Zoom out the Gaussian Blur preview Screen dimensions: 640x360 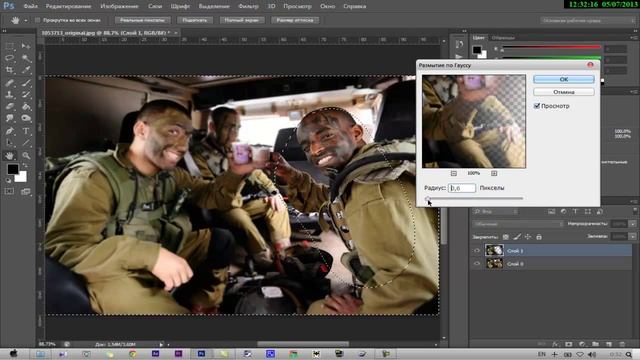tap(453, 173)
